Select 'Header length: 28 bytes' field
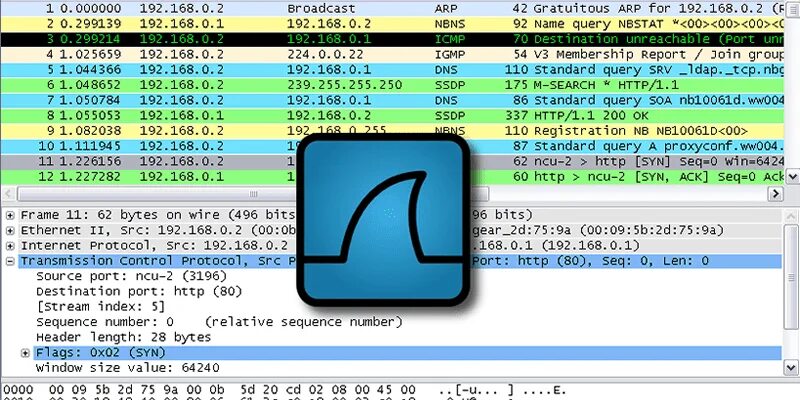Viewport: 800px width, 400px height. [x=123, y=338]
